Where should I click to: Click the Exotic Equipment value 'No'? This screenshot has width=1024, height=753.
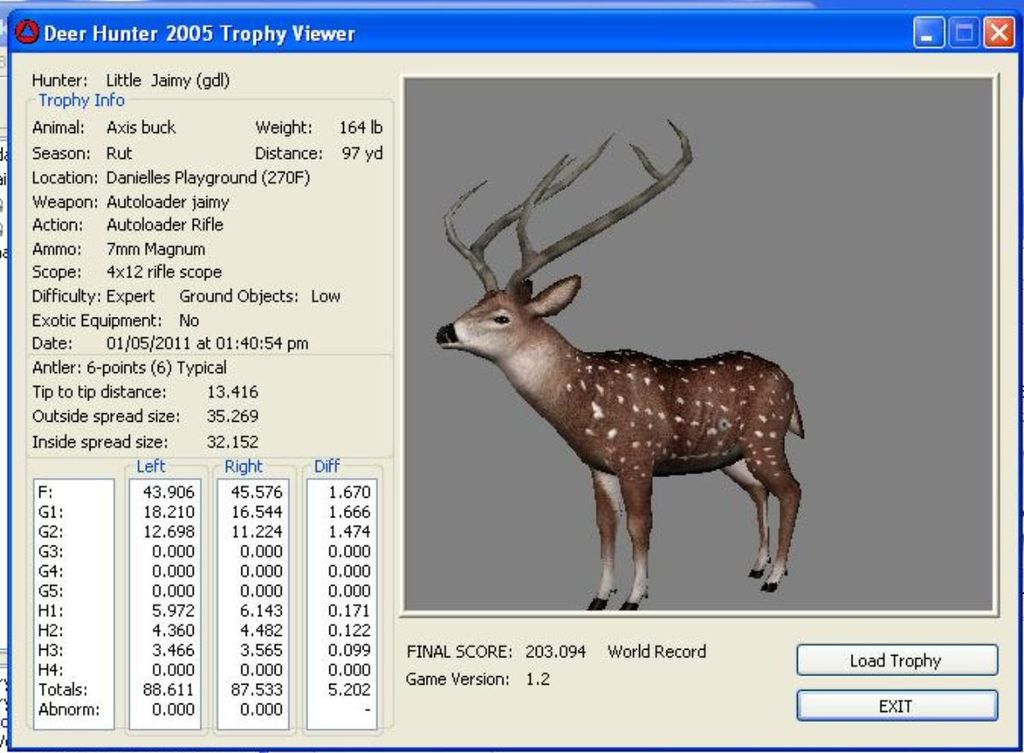189,321
